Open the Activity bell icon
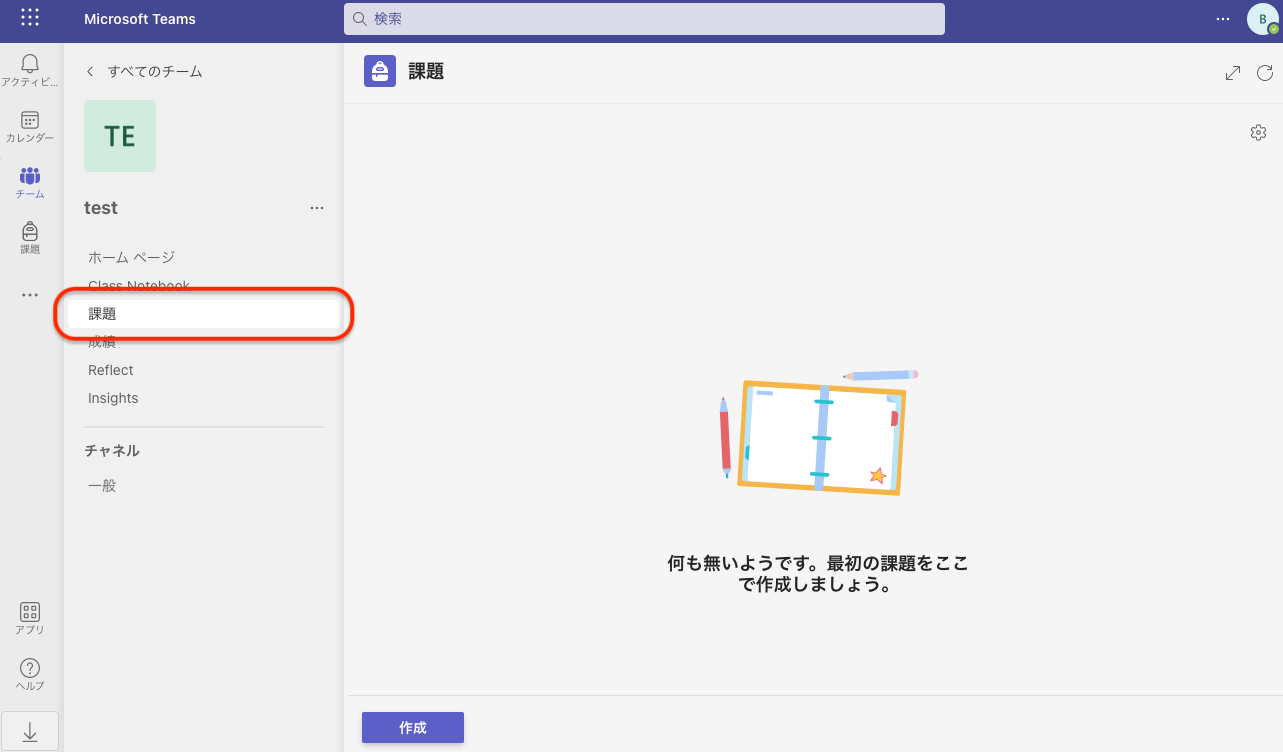The height and width of the screenshot is (752, 1283). pos(30,70)
